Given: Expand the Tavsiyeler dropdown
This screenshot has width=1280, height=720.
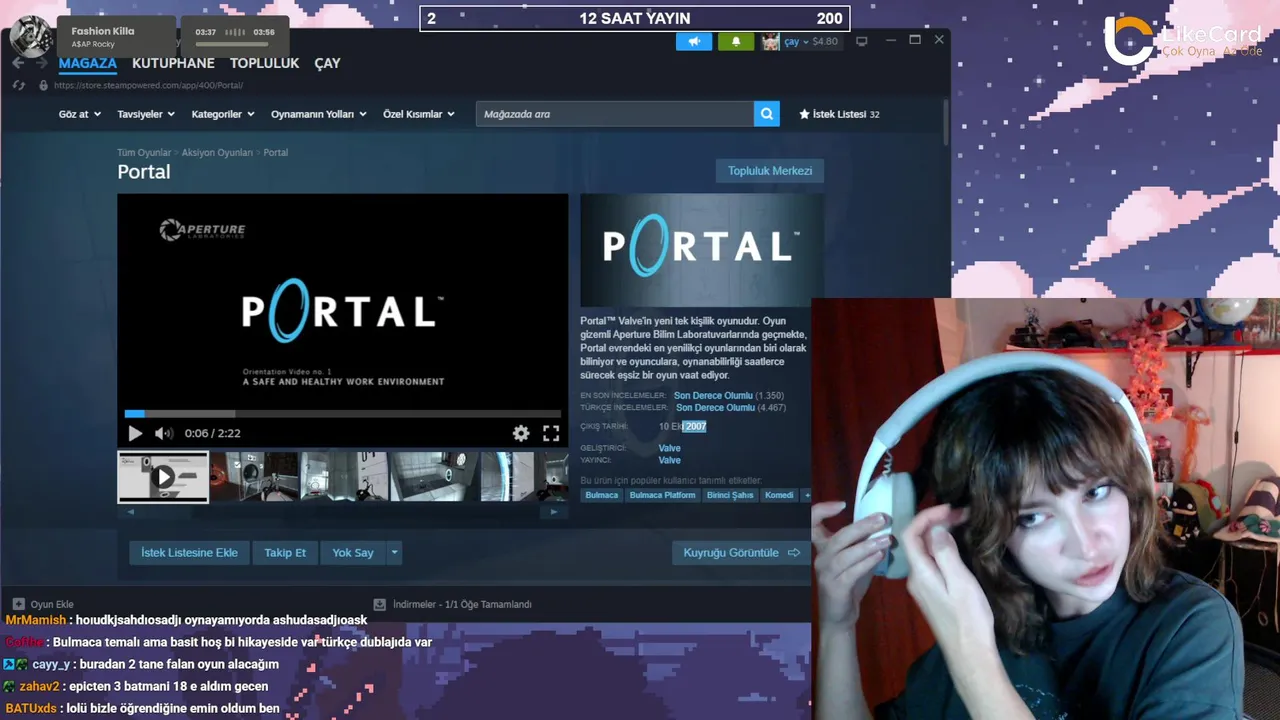Looking at the screenshot, I should (146, 114).
